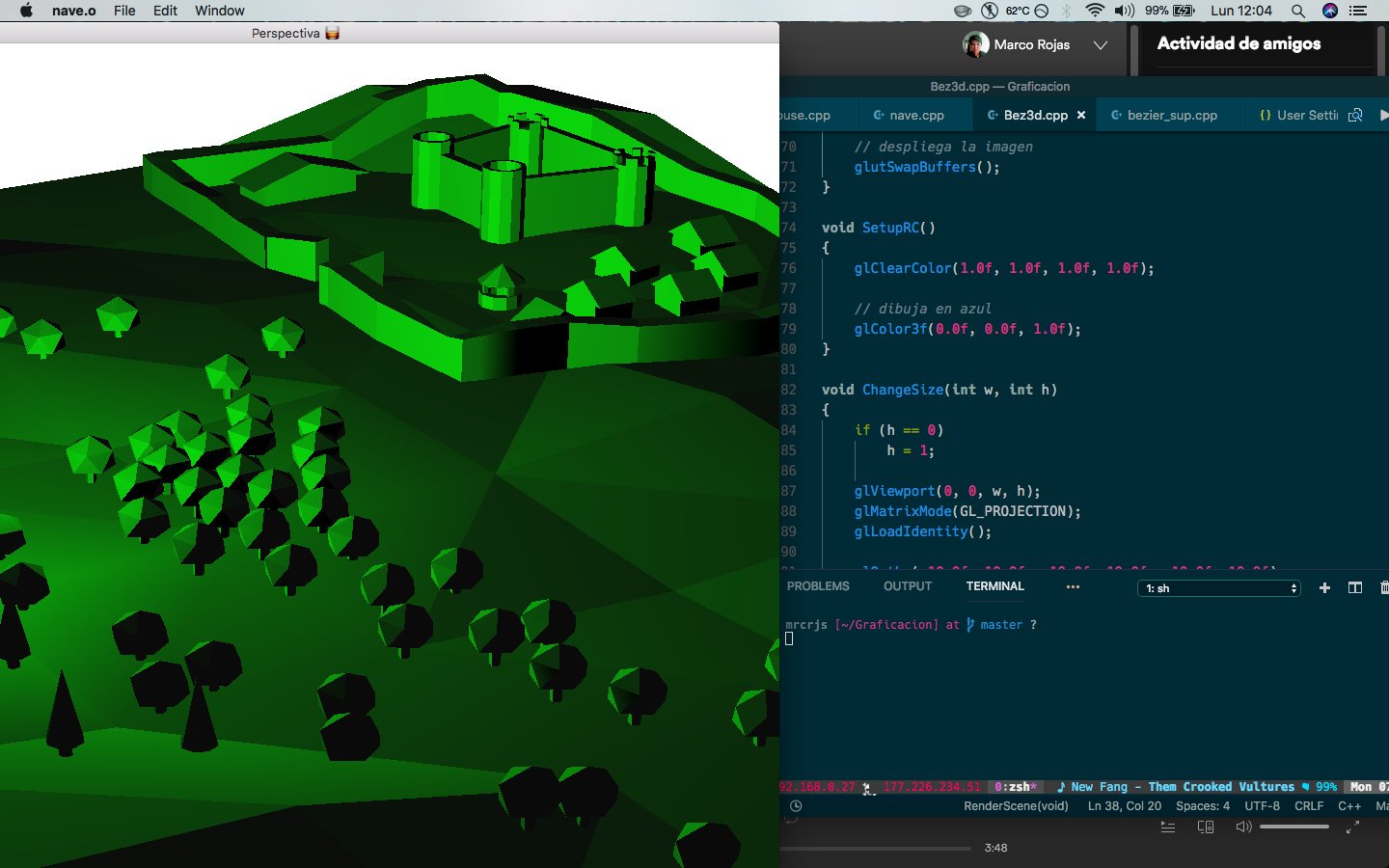Viewport: 1389px width, 868px height.
Task: Select the TERMINAL panel tab
Action: coord(994,586)
